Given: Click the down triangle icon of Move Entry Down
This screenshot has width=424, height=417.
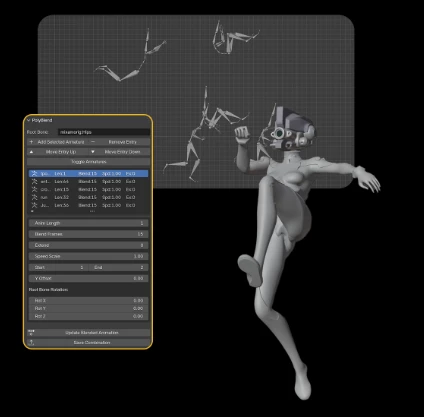Looking at the screenshot, I should (93, 152).
